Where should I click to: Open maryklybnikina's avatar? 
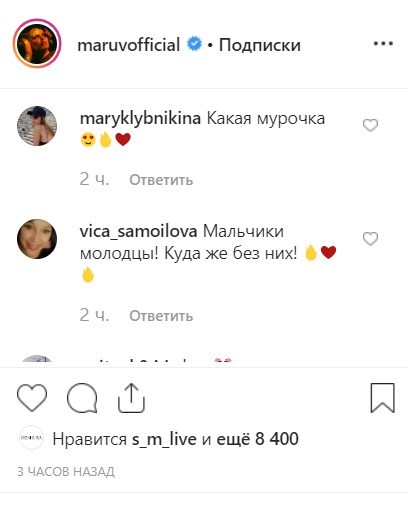pyautogui.click(x=37, y=126)
